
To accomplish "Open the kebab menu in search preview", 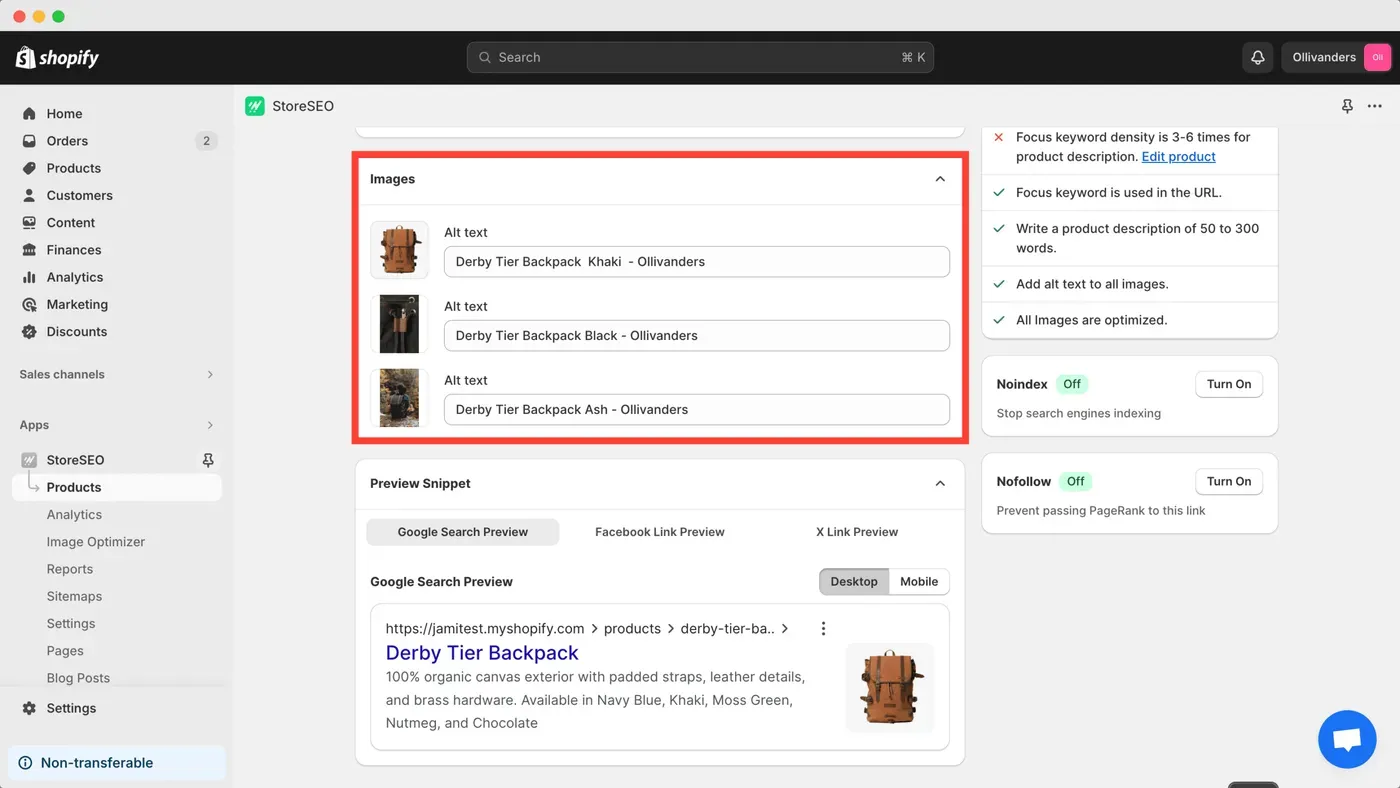I will tap(823, 629).
